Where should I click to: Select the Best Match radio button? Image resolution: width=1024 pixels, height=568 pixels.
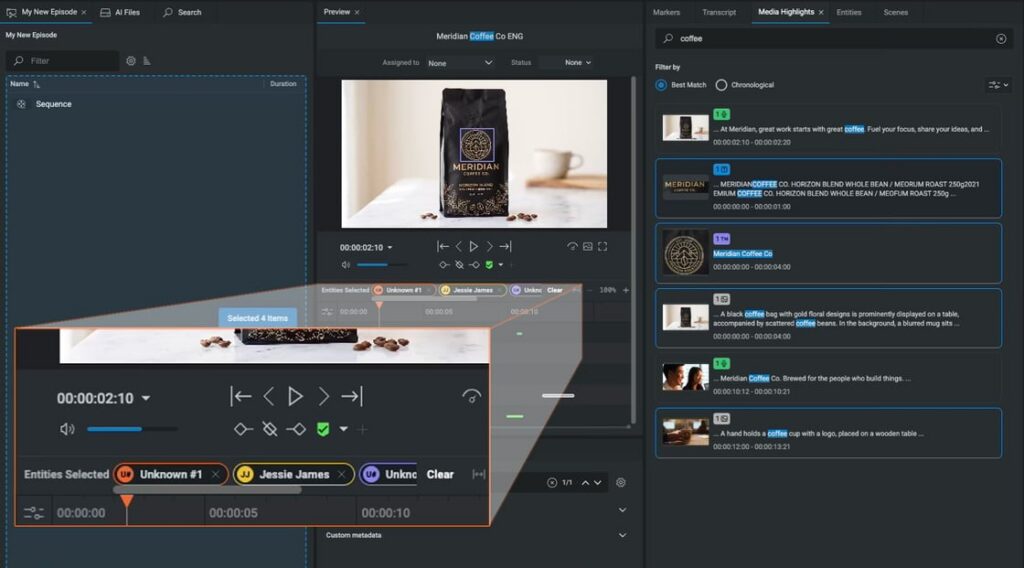coord(661,85)
